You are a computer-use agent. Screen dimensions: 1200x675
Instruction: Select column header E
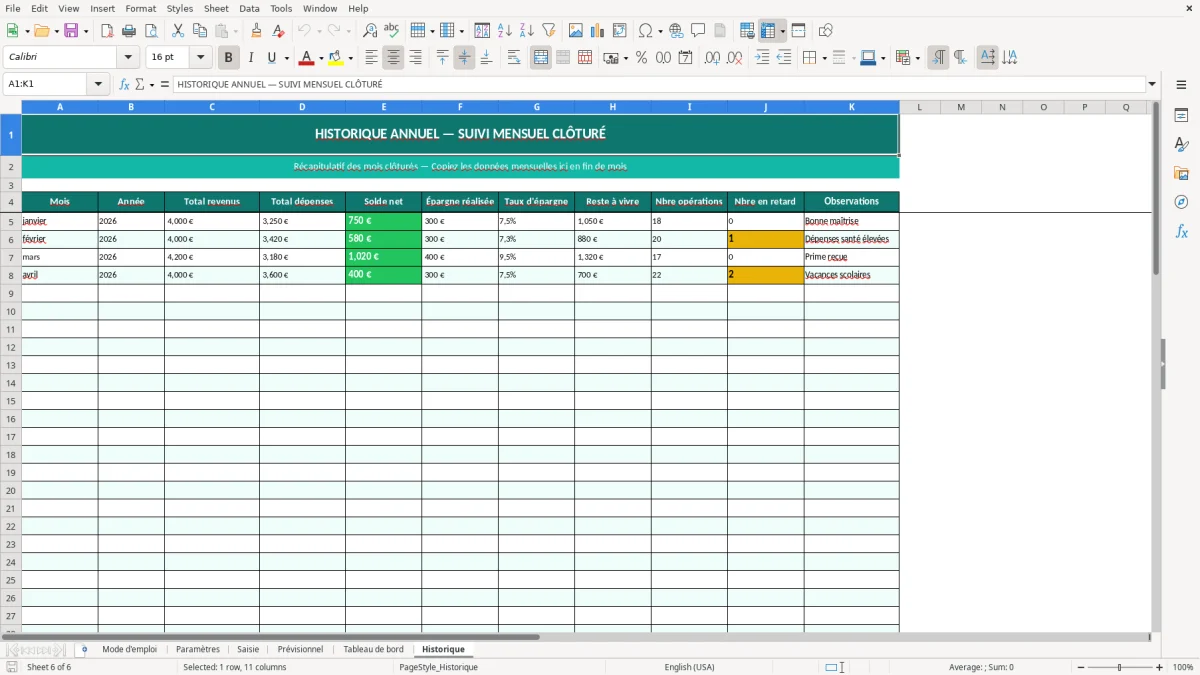(383, 107)
